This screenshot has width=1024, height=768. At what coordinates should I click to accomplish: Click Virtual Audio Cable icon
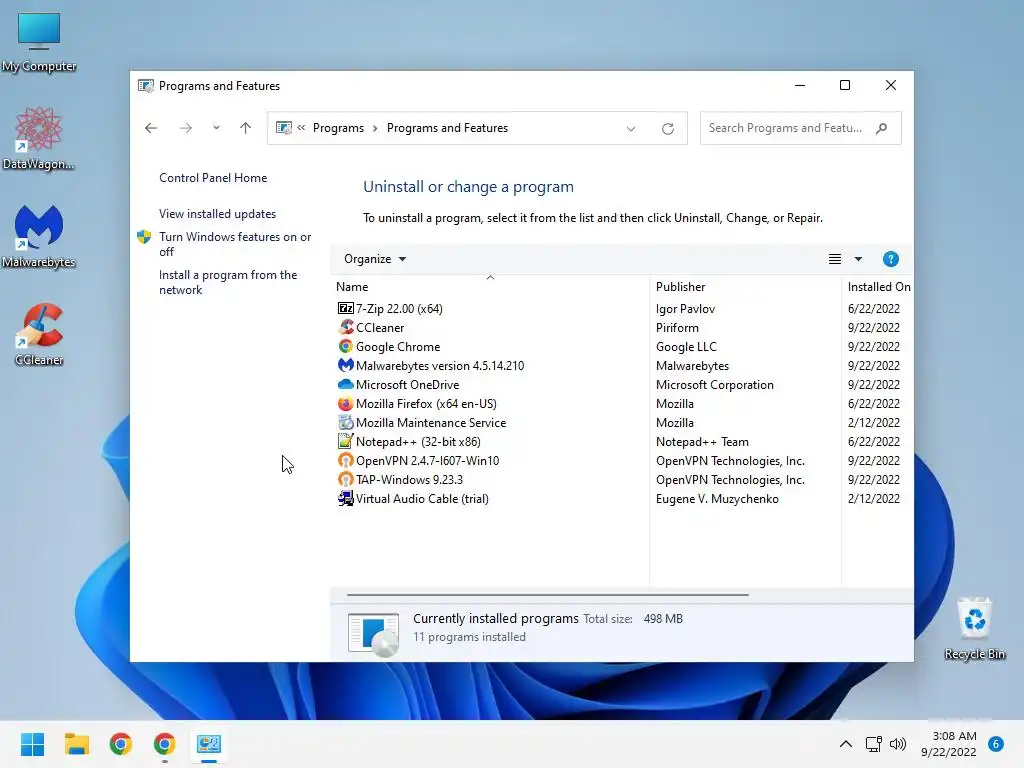point(345,498)
